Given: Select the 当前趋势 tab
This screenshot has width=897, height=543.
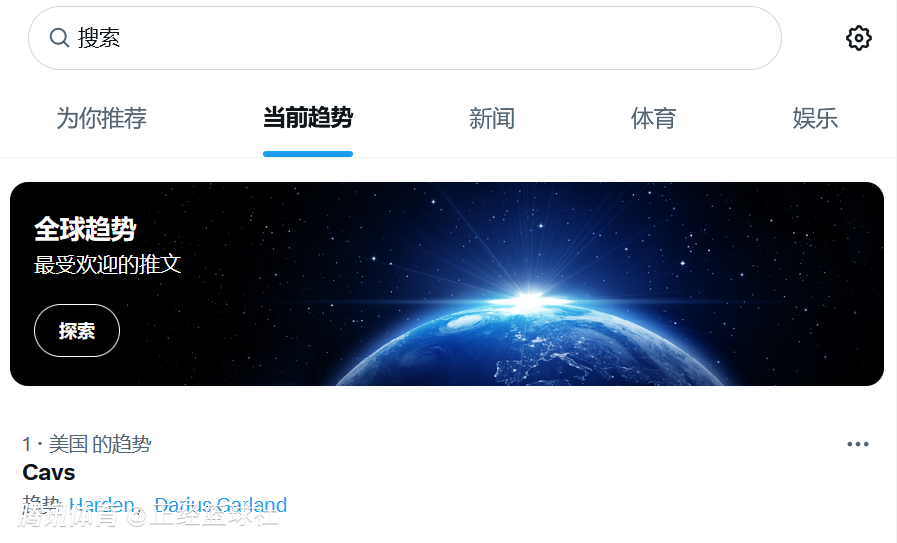Looking at the screenshot, I should [308, 118].
